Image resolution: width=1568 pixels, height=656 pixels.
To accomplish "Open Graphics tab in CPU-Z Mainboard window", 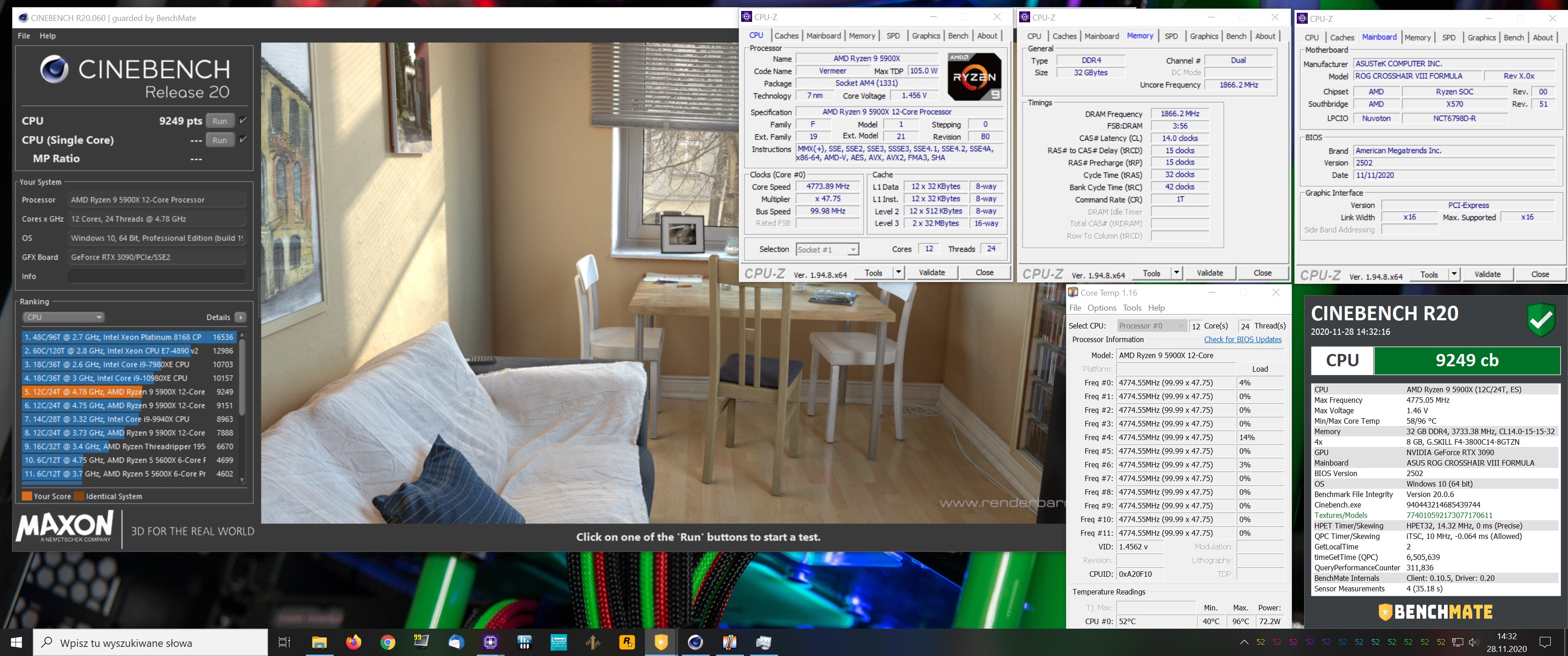I will point(1481,38).
